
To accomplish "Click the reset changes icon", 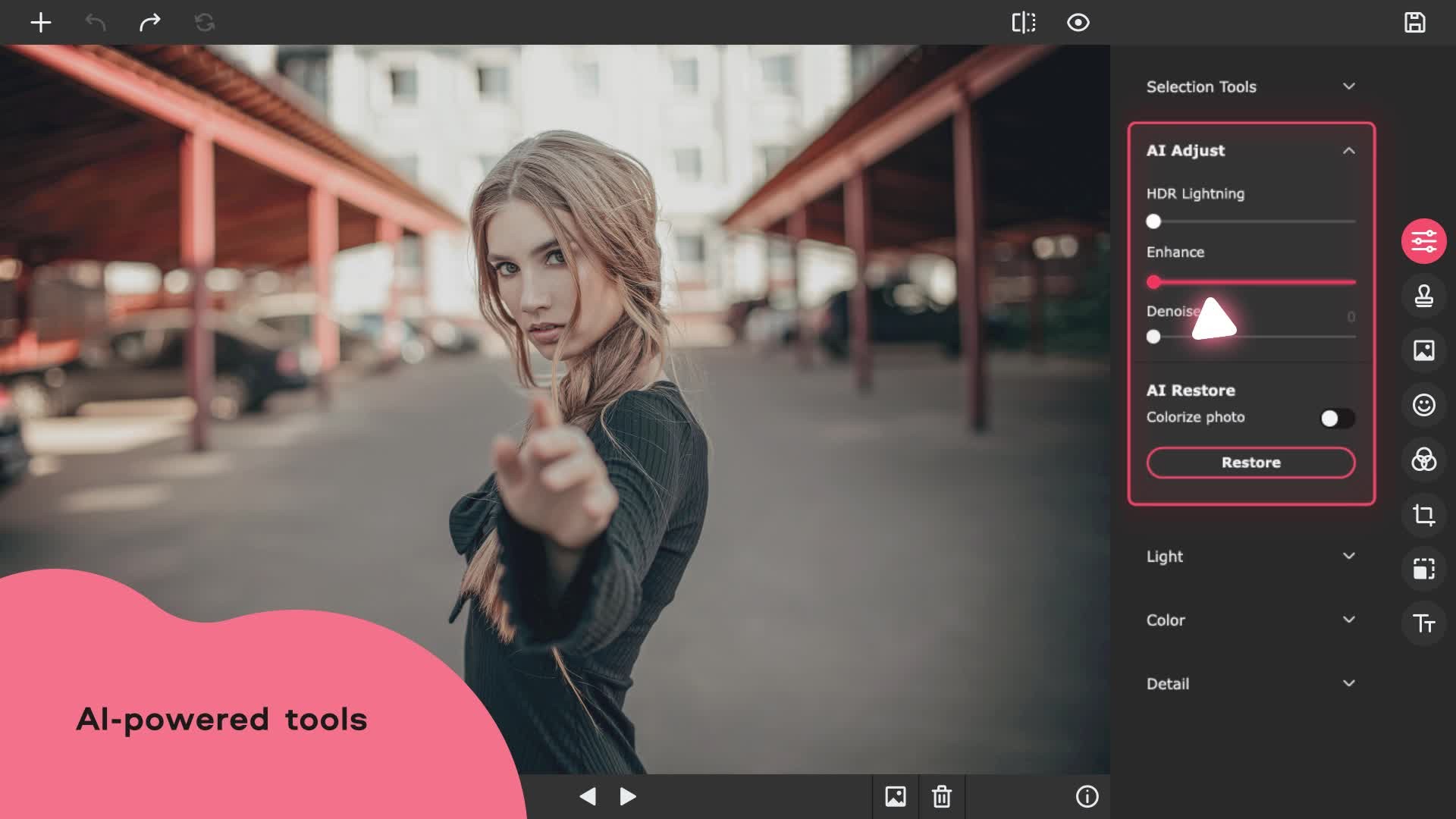I will point(205,23).
